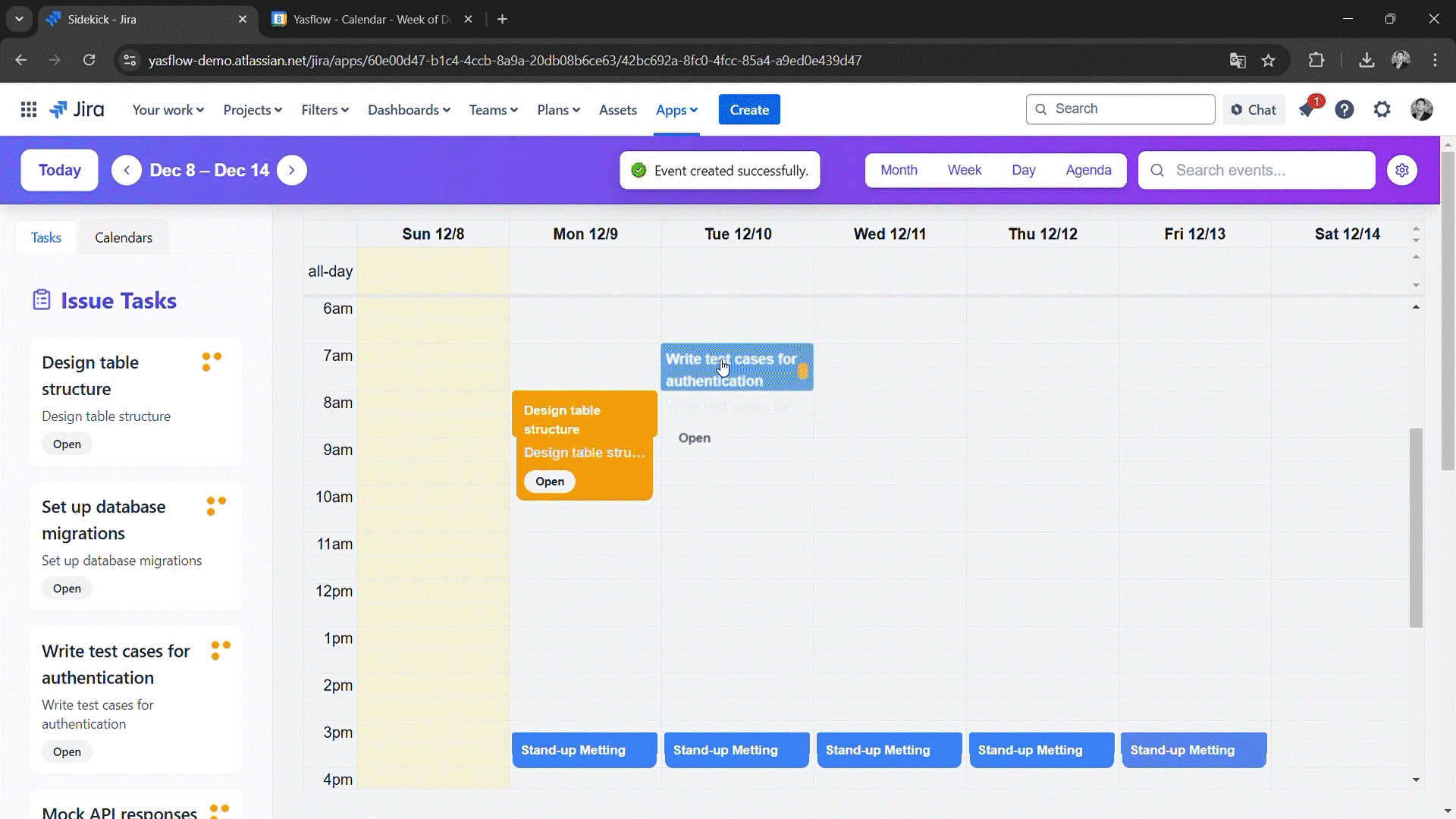Open the Jira help icon
The width and height of the screenshot is (1456, 819).
coord(1345,110)
